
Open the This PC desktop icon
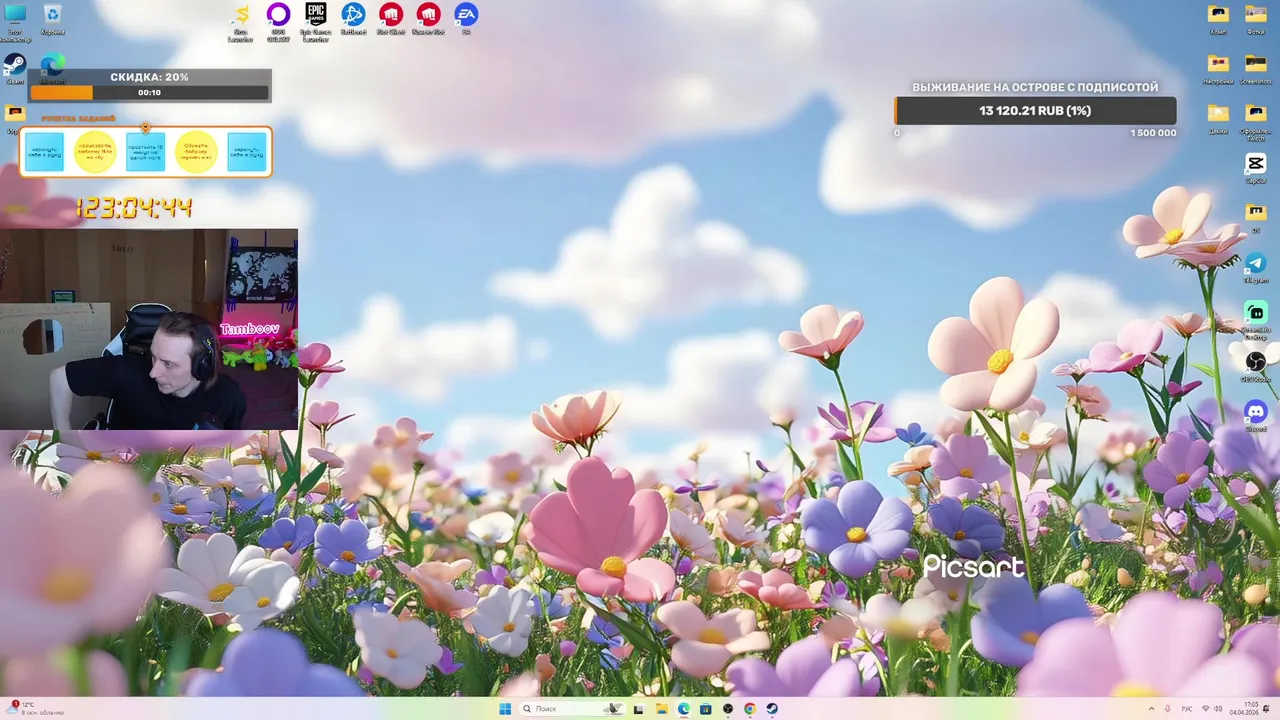(x=15, y=20)
